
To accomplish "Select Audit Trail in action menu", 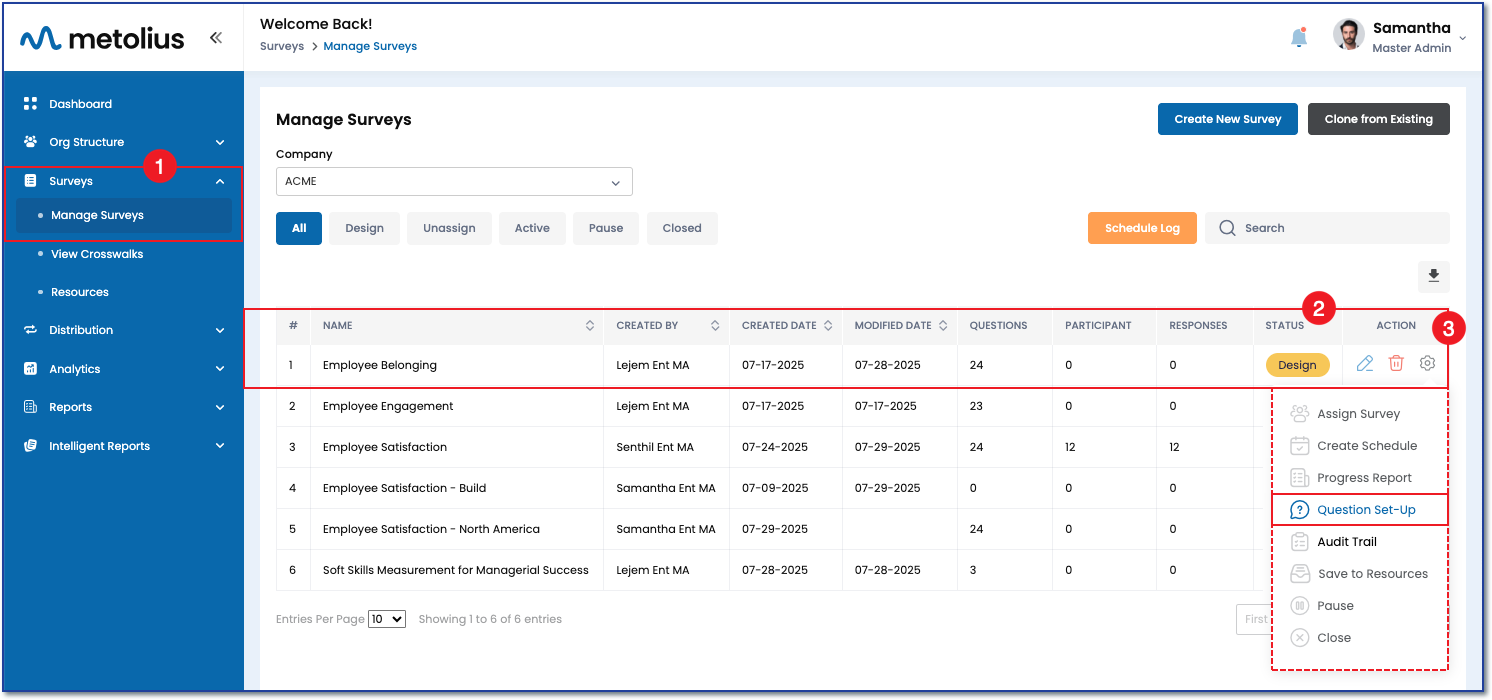I will [x=1346, y=542].
